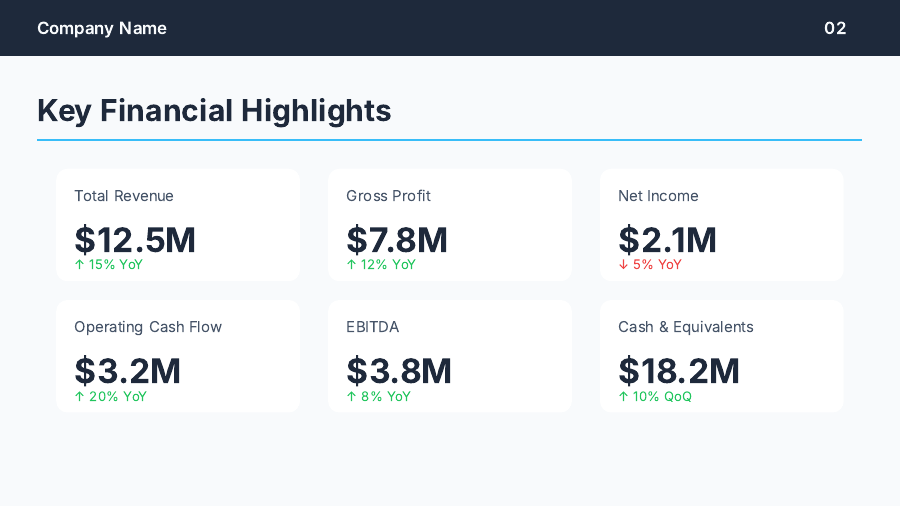
Task: Click the up arrow next to 12% YoY
Action: (x=351, y=265)
